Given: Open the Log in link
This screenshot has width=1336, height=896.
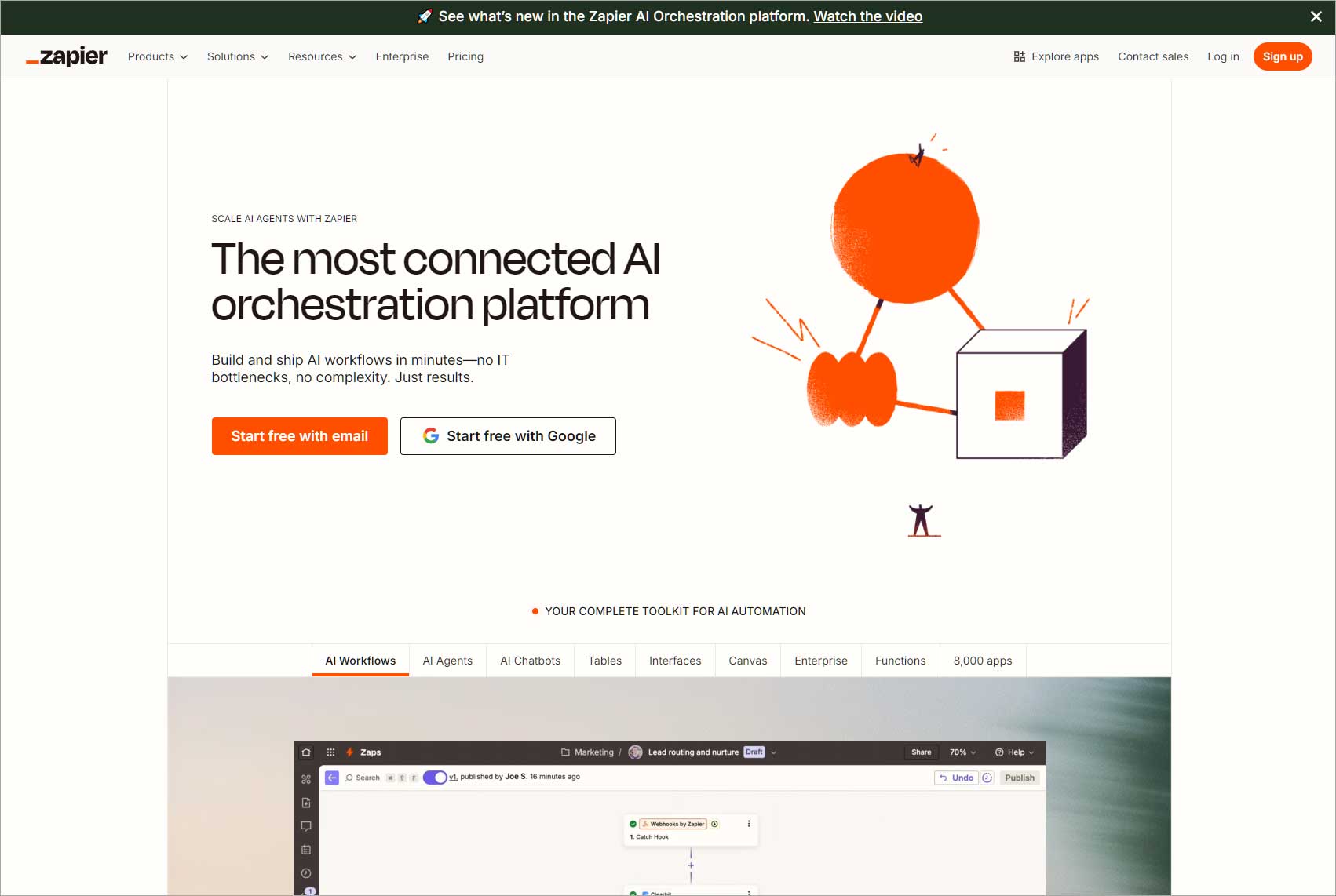Looking at the screenshot, I should (x=1223, y=56).
